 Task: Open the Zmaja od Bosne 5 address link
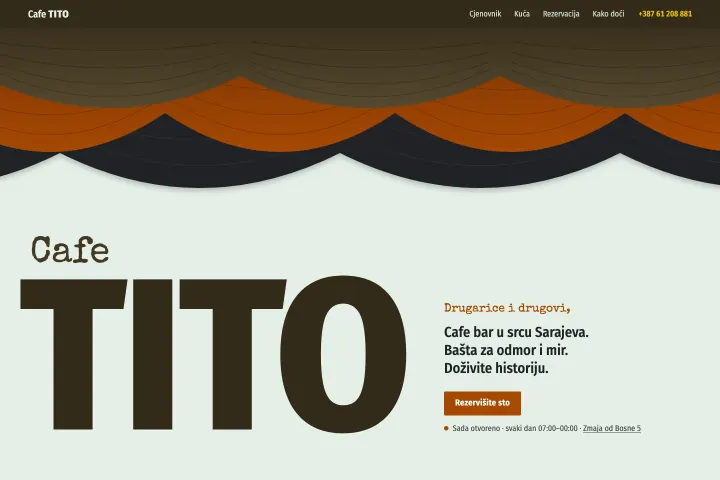coord(612,428)
